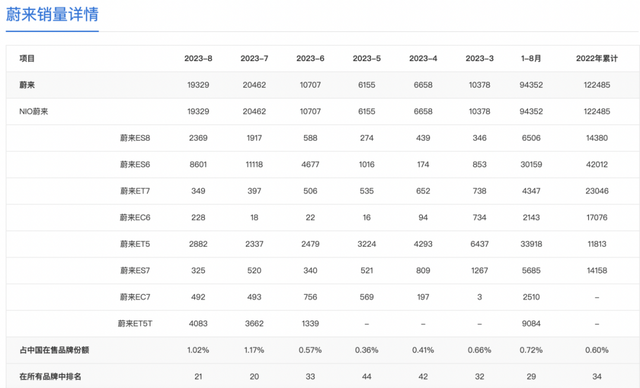The image size is (640, 388).
Task: Open the NIO蔚来 row label
Action: 33,111
